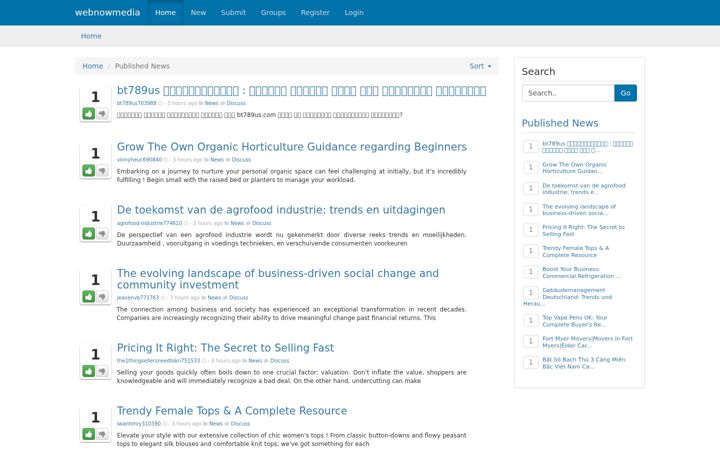The image size is (720, 450).
Task: Click vote count box beside sidebar Top Vape Pens
Action: (531, 320)
